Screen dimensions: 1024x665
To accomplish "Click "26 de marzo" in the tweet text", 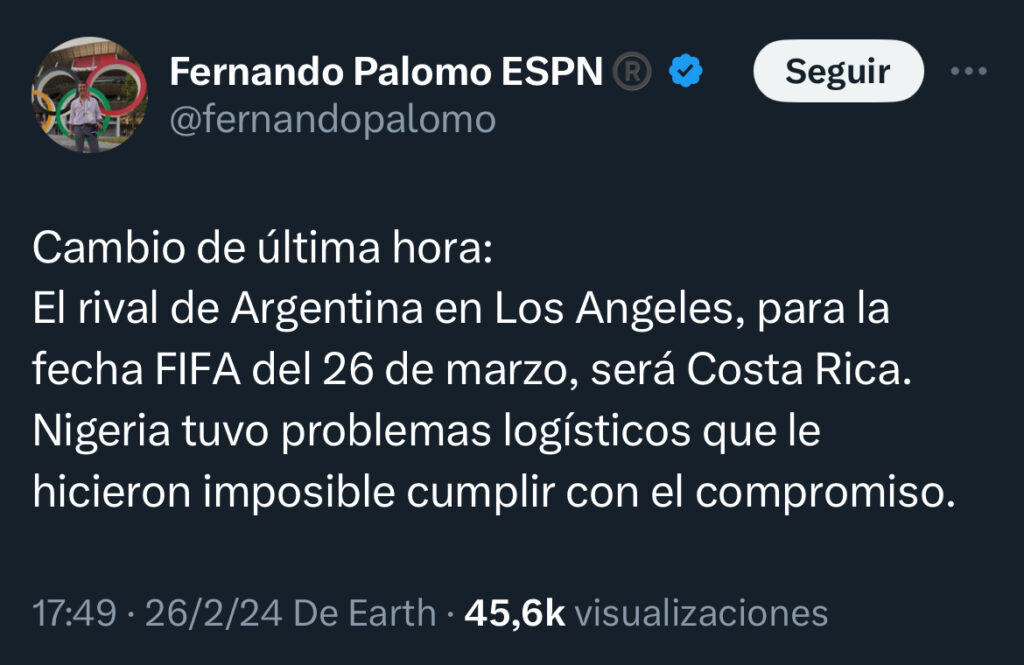I will tap(447, 370).
